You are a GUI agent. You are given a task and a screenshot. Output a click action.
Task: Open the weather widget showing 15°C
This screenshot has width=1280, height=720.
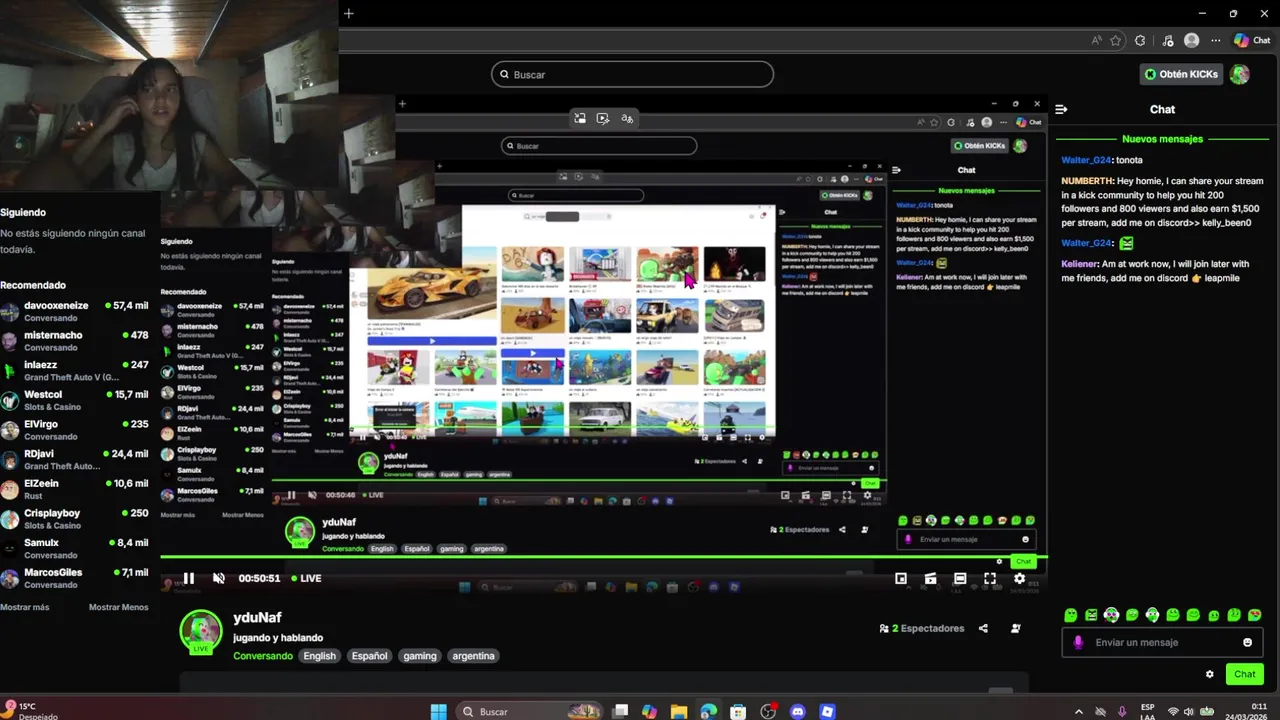[30, 711]
